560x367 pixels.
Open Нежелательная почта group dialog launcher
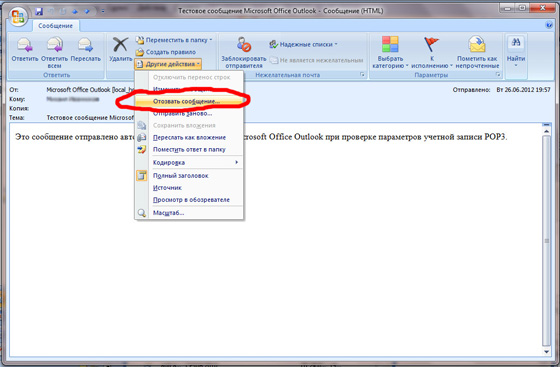tap(362, 75)
